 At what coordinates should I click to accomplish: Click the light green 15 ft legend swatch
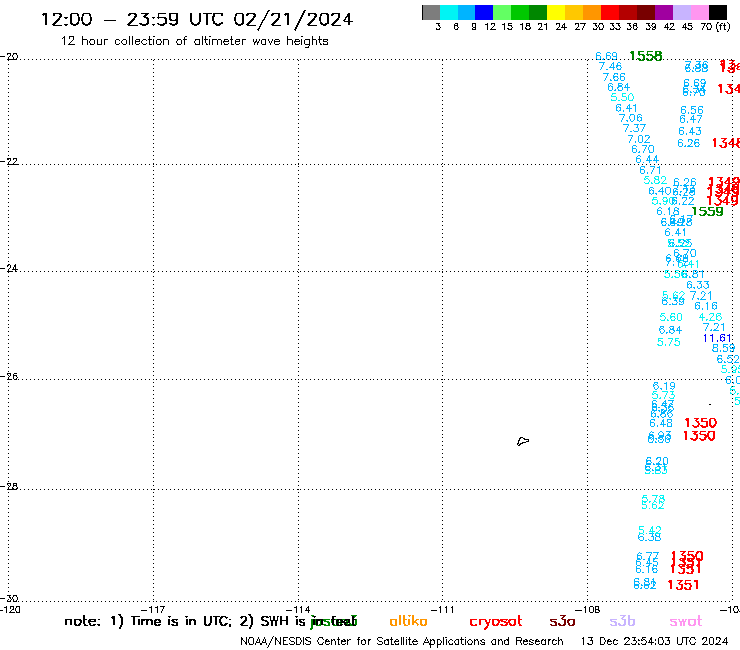tap(502, 12)
